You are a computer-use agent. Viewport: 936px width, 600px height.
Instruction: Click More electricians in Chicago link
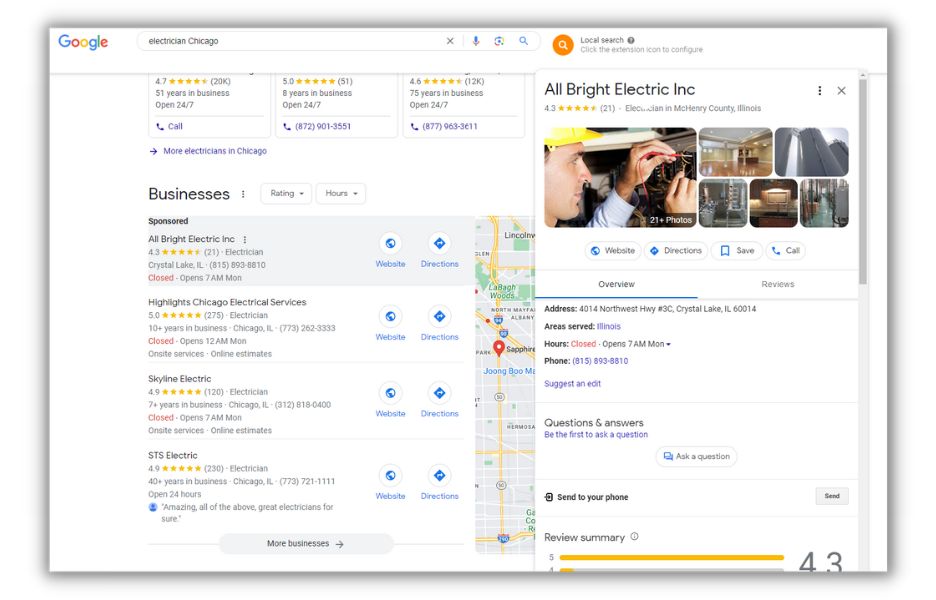point(215,151)
